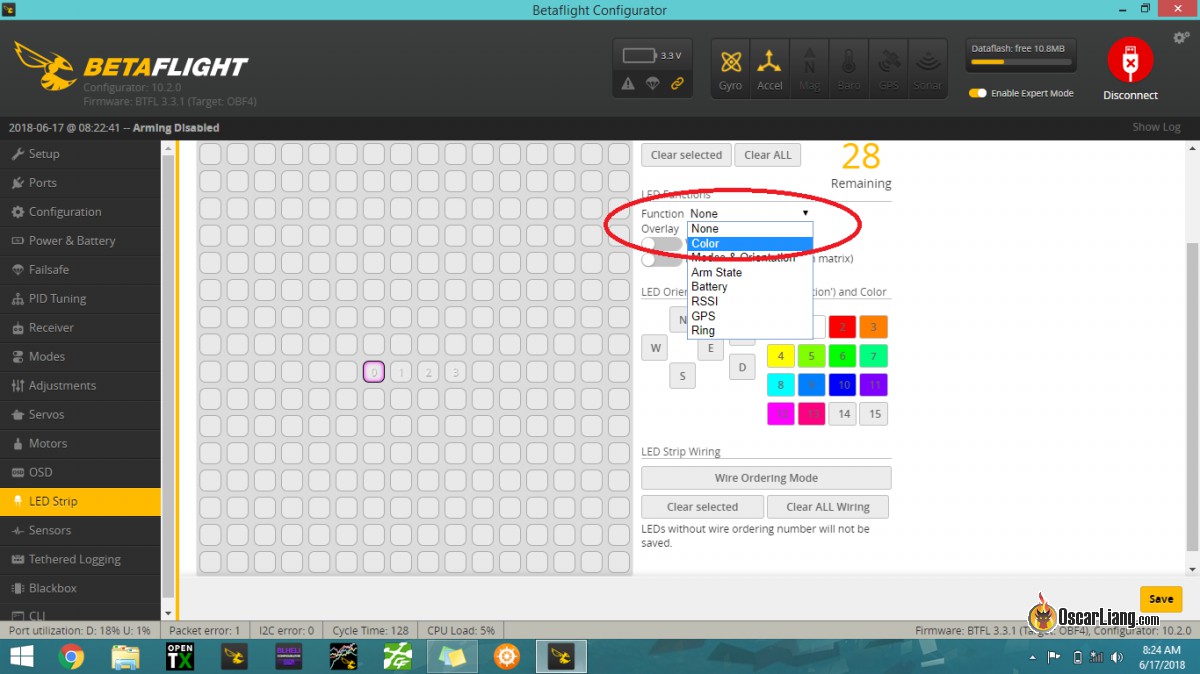Open Chrome from the Windows taskbar
This screenshot has width=1200, height=674.
[x=71, y=656]
